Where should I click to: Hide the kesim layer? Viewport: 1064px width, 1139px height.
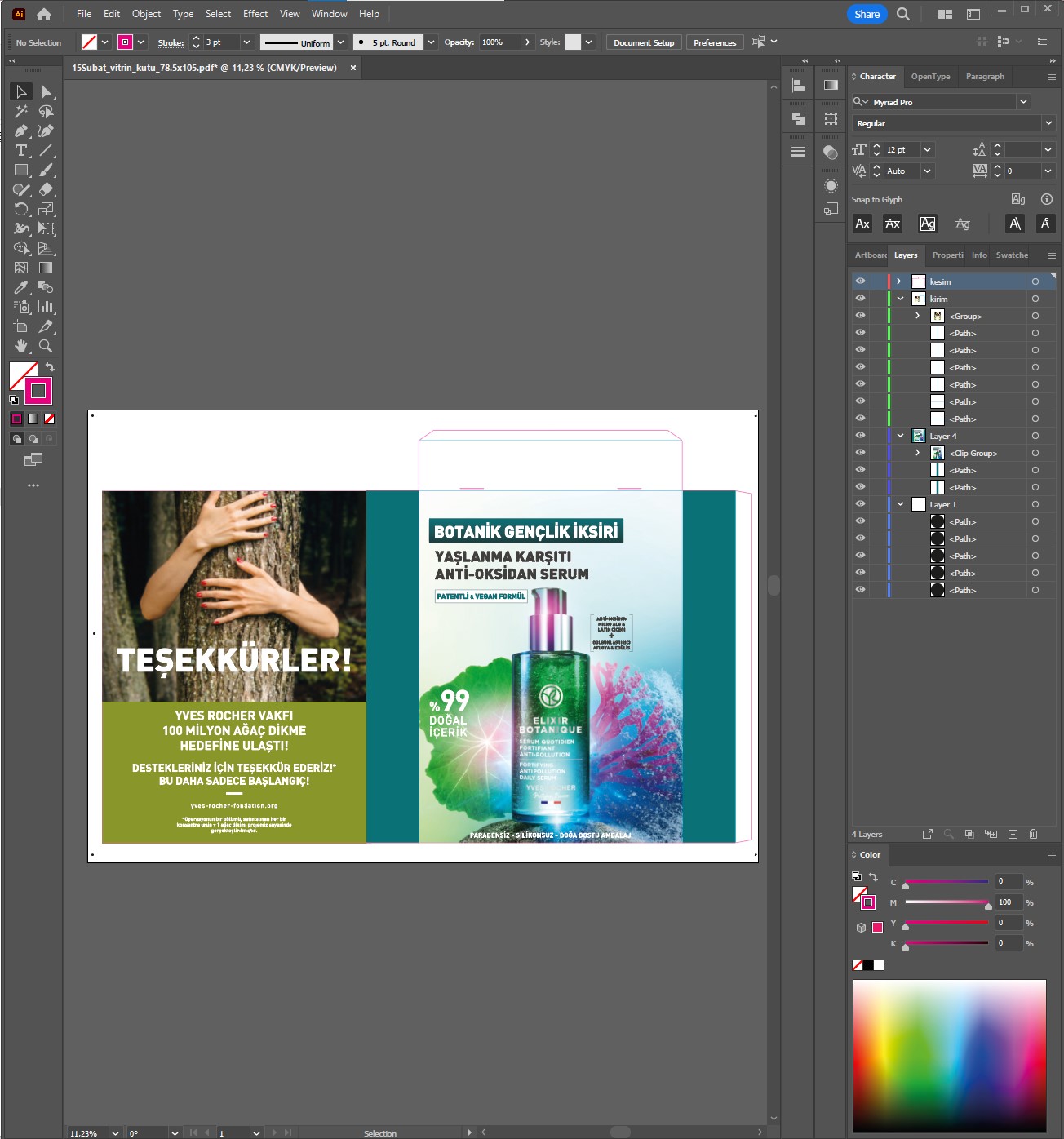click(860, 281)
